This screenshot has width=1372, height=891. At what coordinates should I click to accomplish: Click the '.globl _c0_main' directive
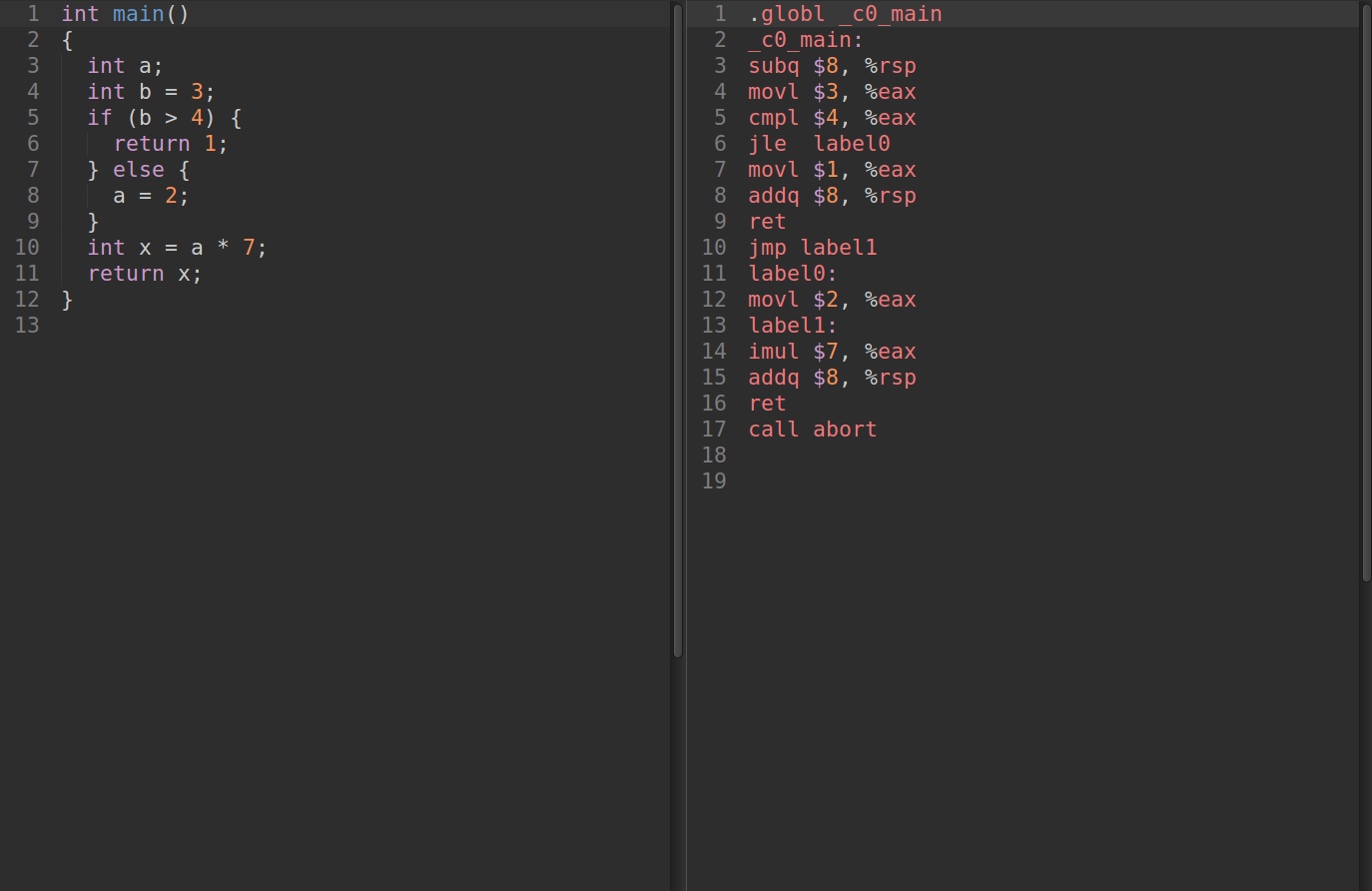click(x=845, y=14)
